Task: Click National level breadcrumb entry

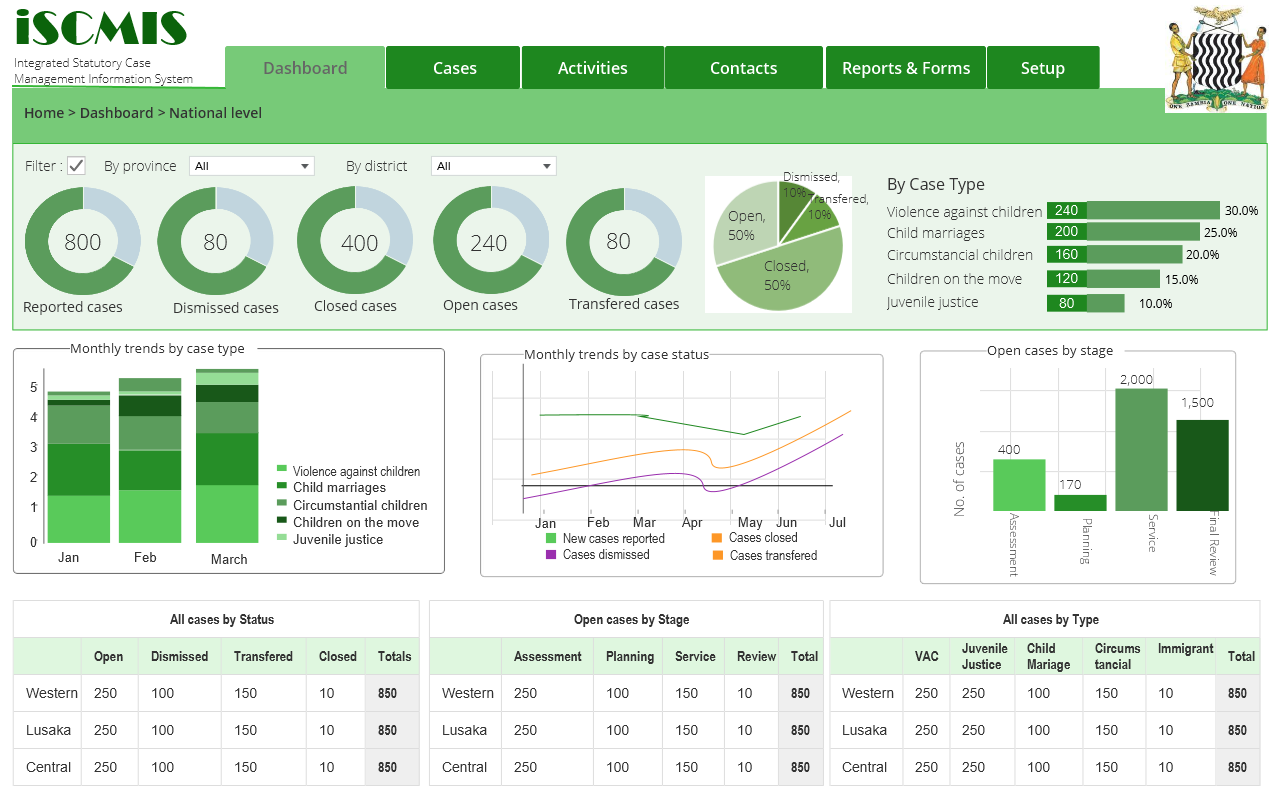Action: point(216,113)
